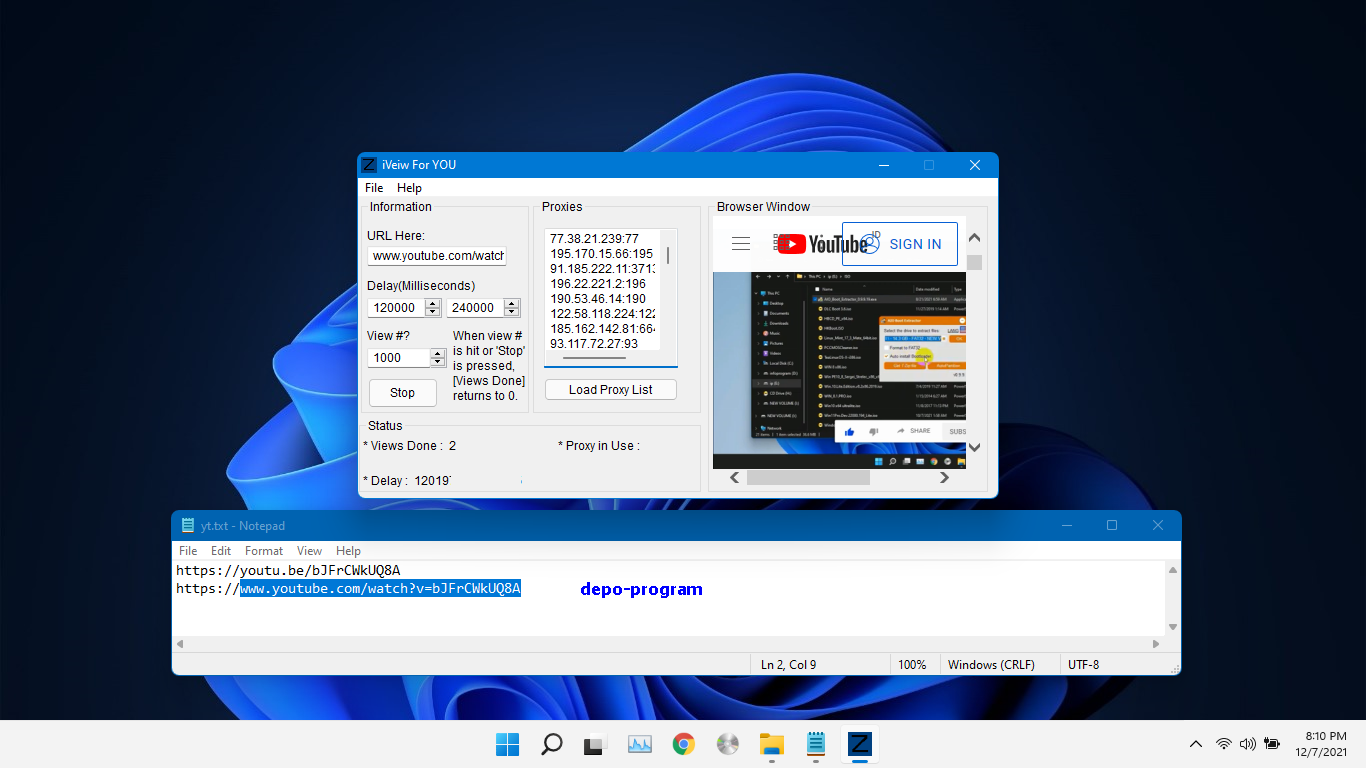Viewport: 1366px width, 768px height.
Task: Click the delay field showing 120000
Action: tap(396, 308)
